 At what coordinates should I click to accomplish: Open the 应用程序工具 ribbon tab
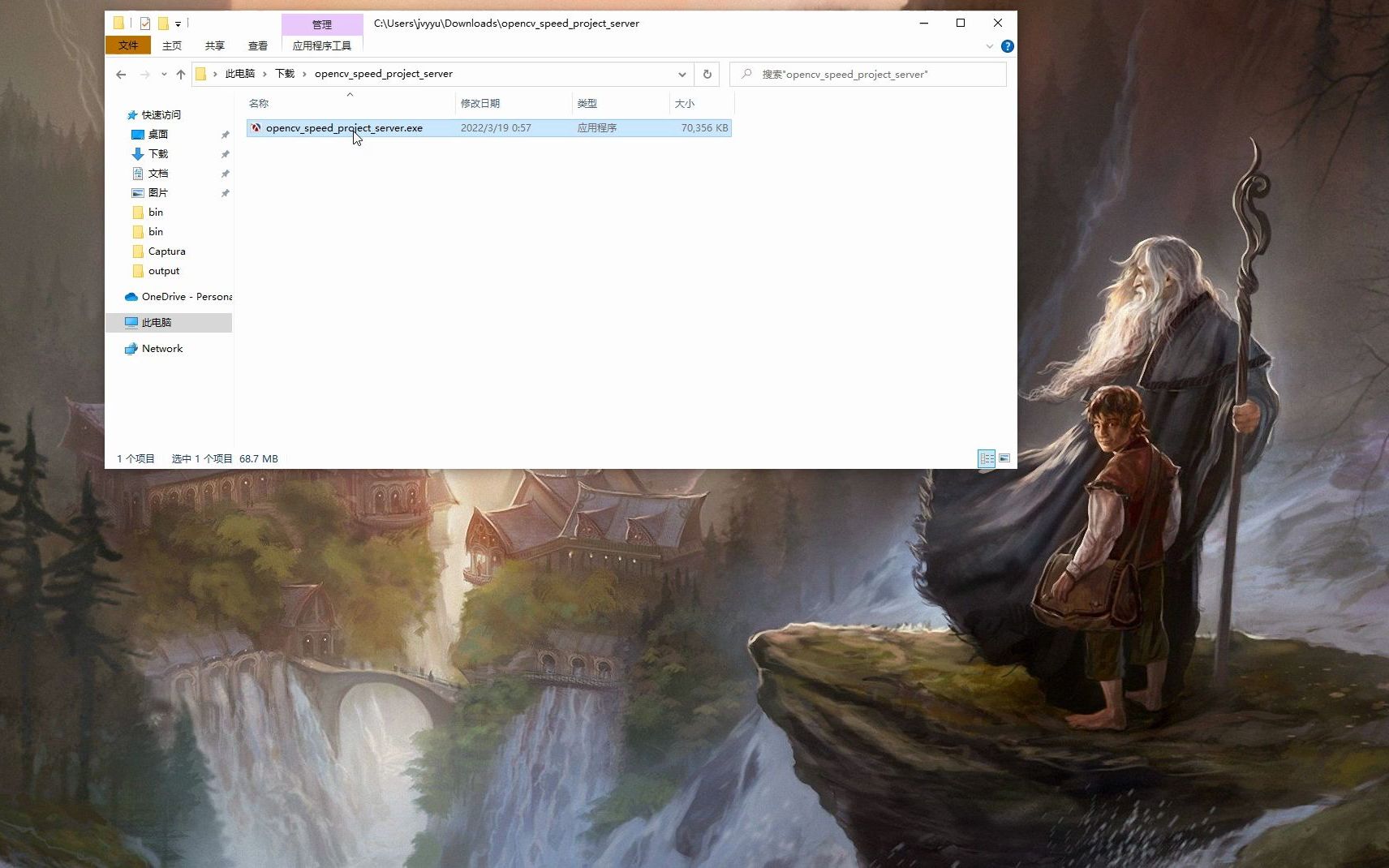pyautogui.click(x=322, y=45)
